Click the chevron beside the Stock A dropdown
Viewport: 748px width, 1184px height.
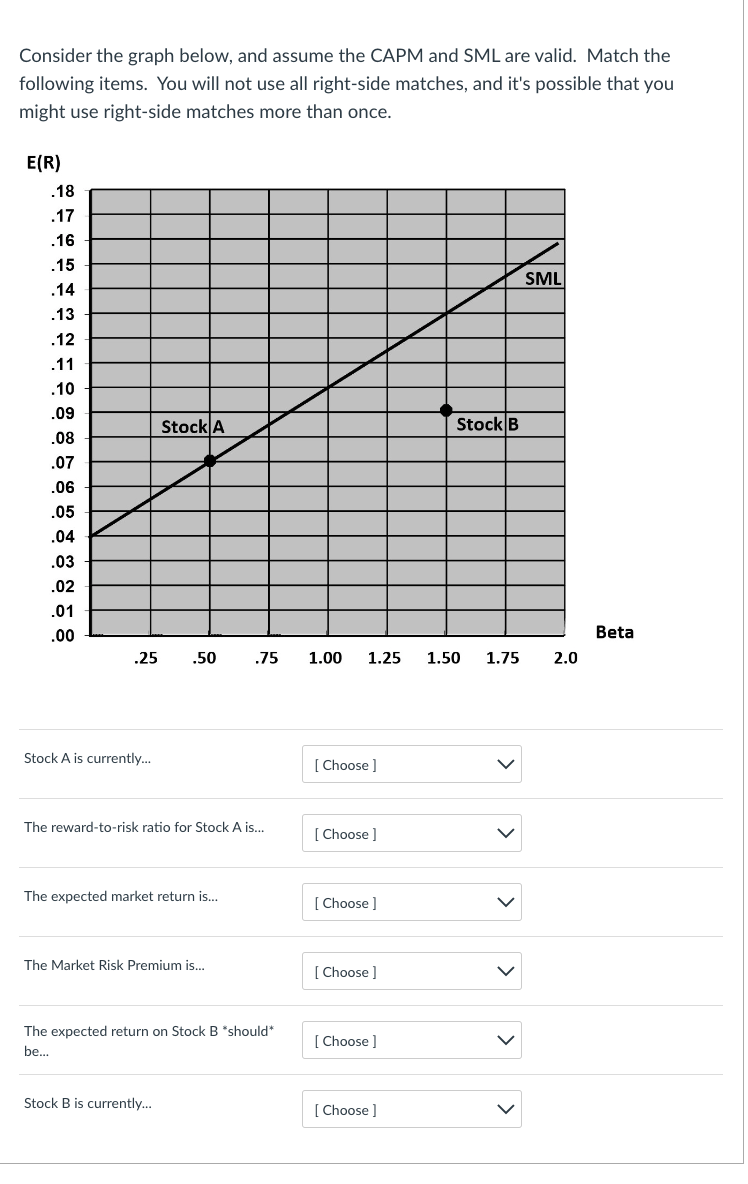(x=503, y=764)
